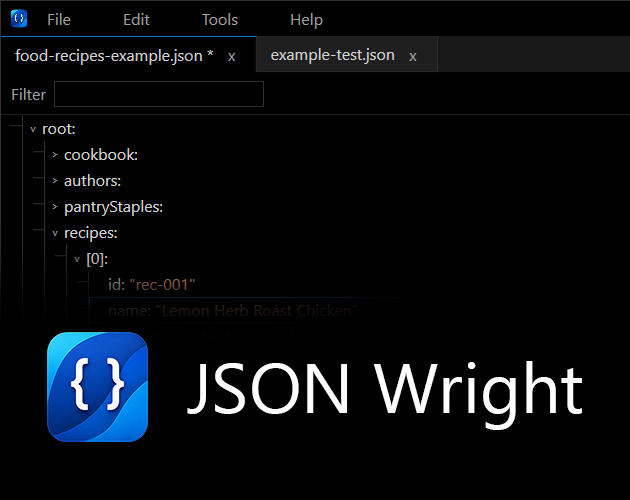Collapse the root node
Image resolution: width=630 pixels, height=500 pixels.
[x=33, y=129]
